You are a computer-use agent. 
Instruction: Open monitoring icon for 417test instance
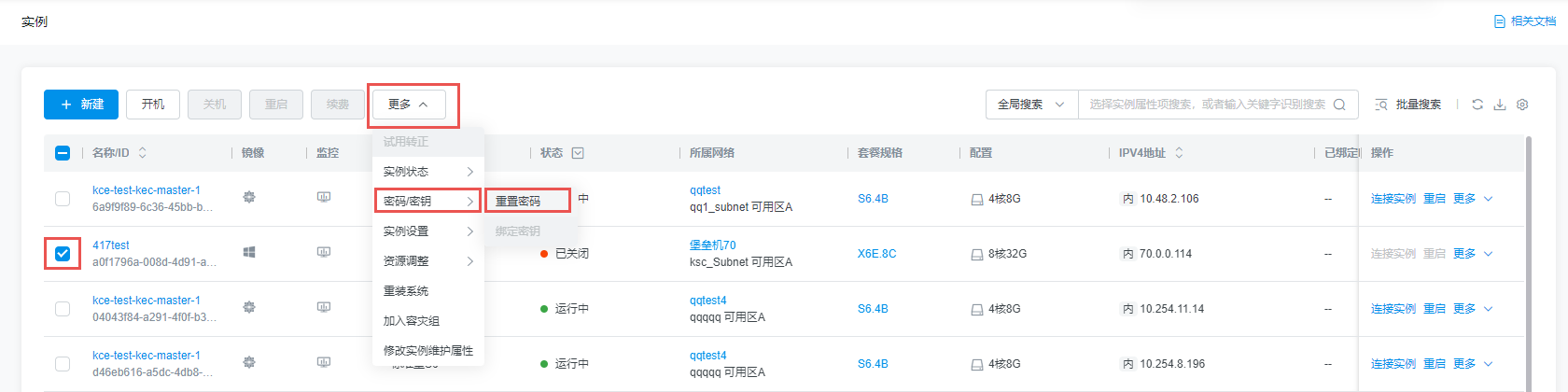click(x=324, y=252)
